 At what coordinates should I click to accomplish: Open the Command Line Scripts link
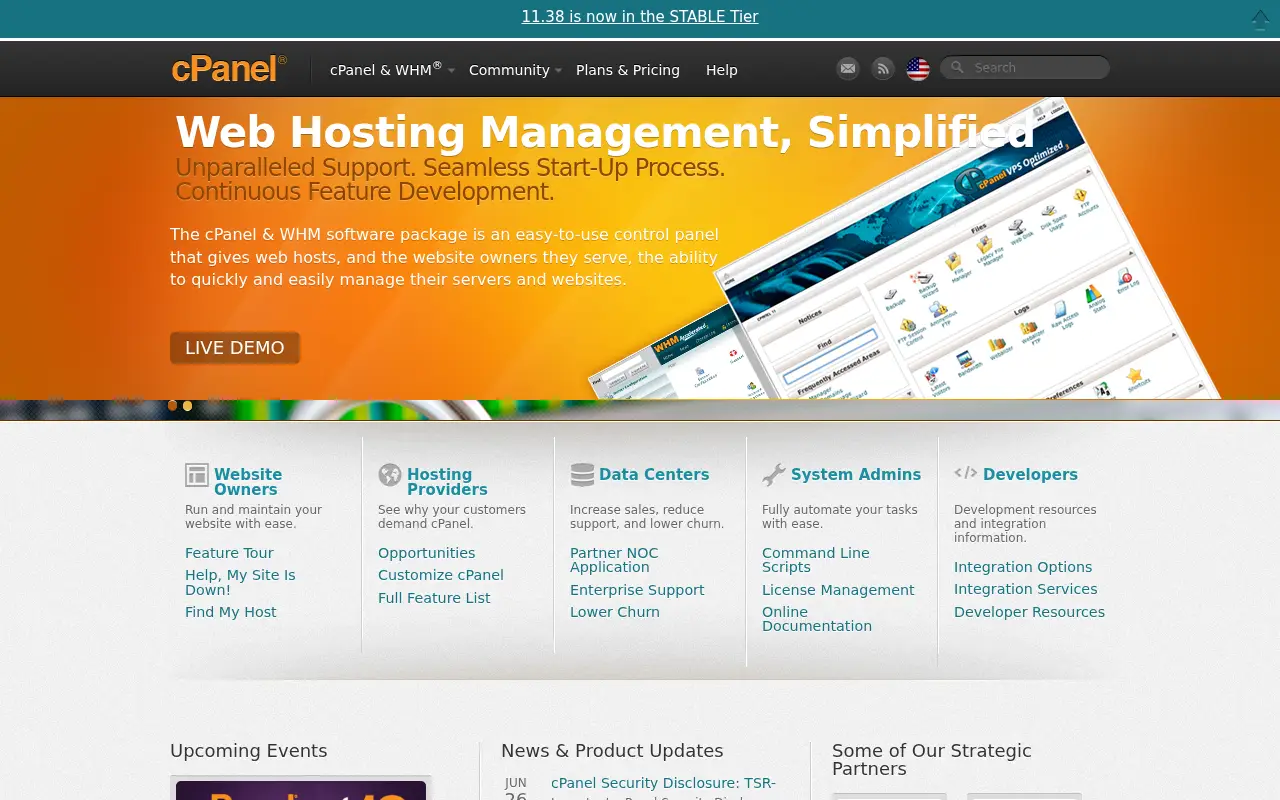[x=816, y=560]
